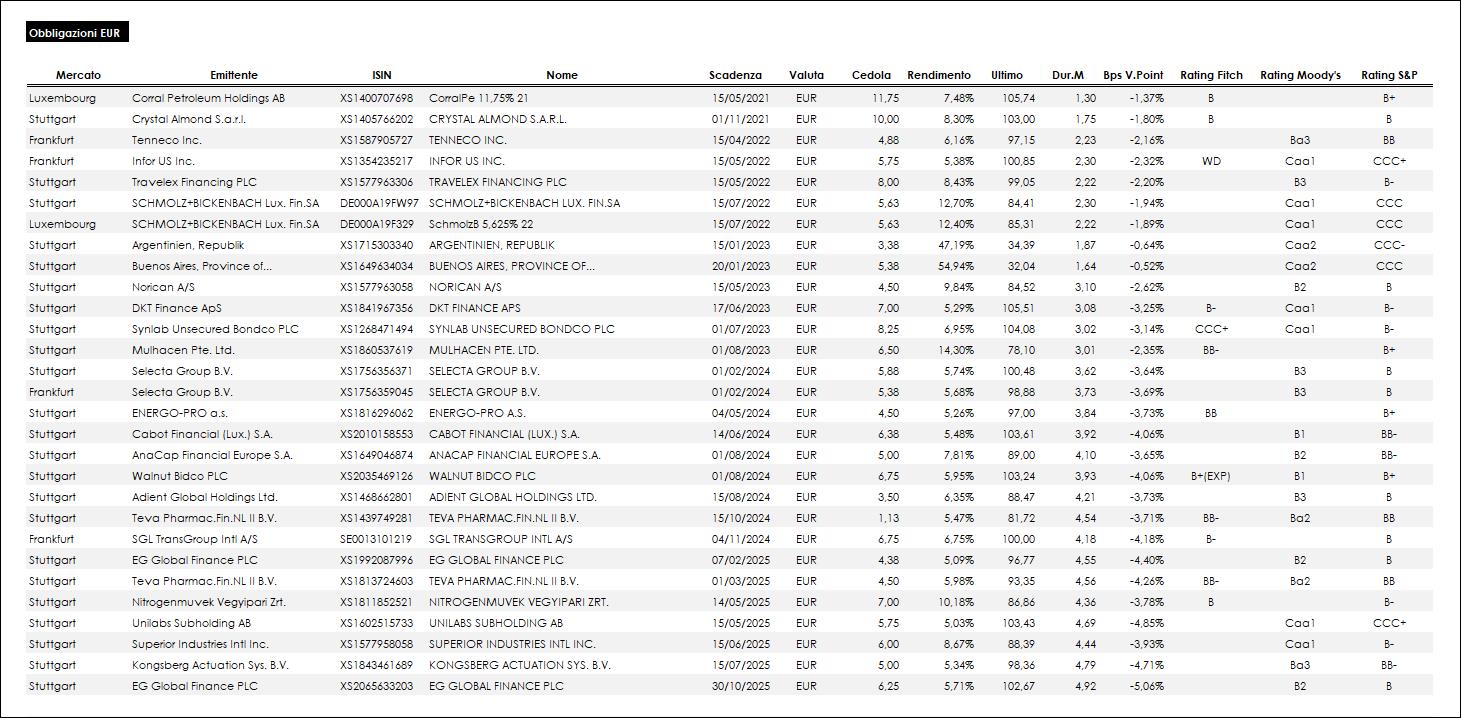Image resolution: width=1461 pixels, height=718 pixels.
Task: Select the Emittente column header
Action: coord(234,75)
